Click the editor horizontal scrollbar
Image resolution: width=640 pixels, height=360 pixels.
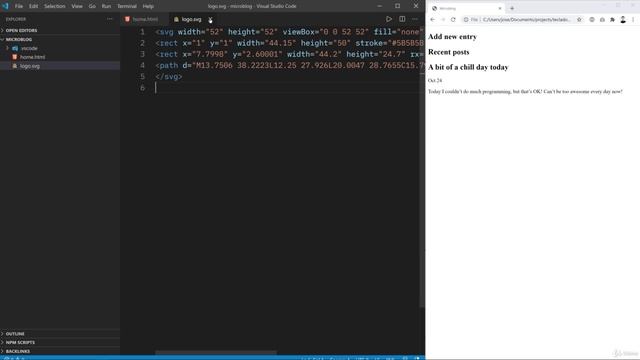point(216,353)
